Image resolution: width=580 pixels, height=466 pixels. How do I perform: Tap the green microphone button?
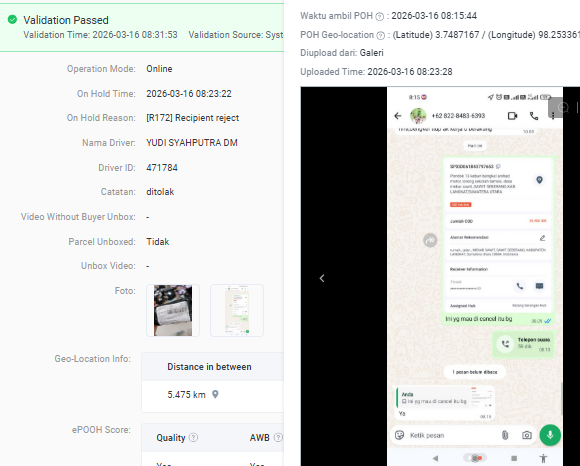point(550,435)
